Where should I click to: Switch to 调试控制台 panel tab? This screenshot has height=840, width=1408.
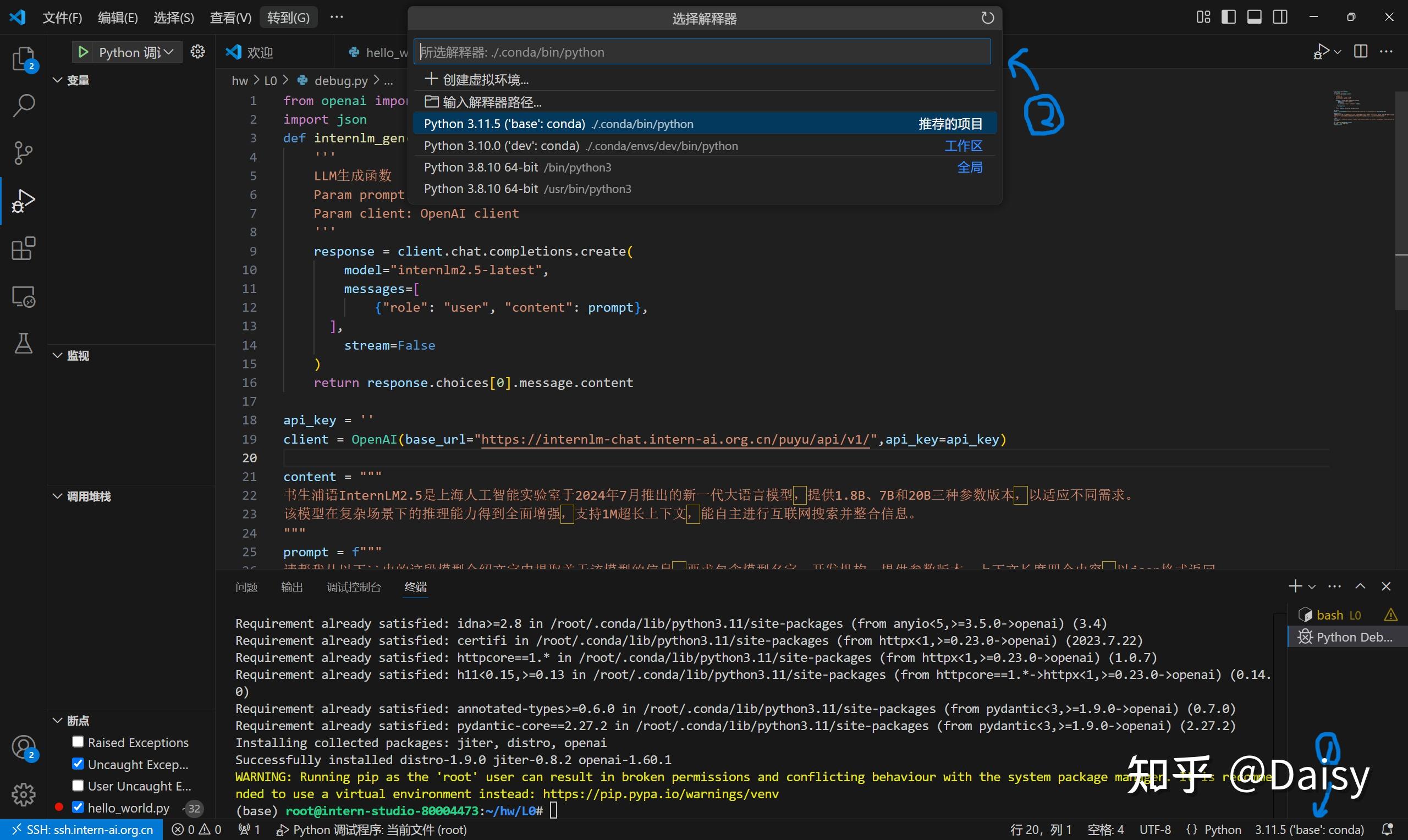tap(353, 587)
